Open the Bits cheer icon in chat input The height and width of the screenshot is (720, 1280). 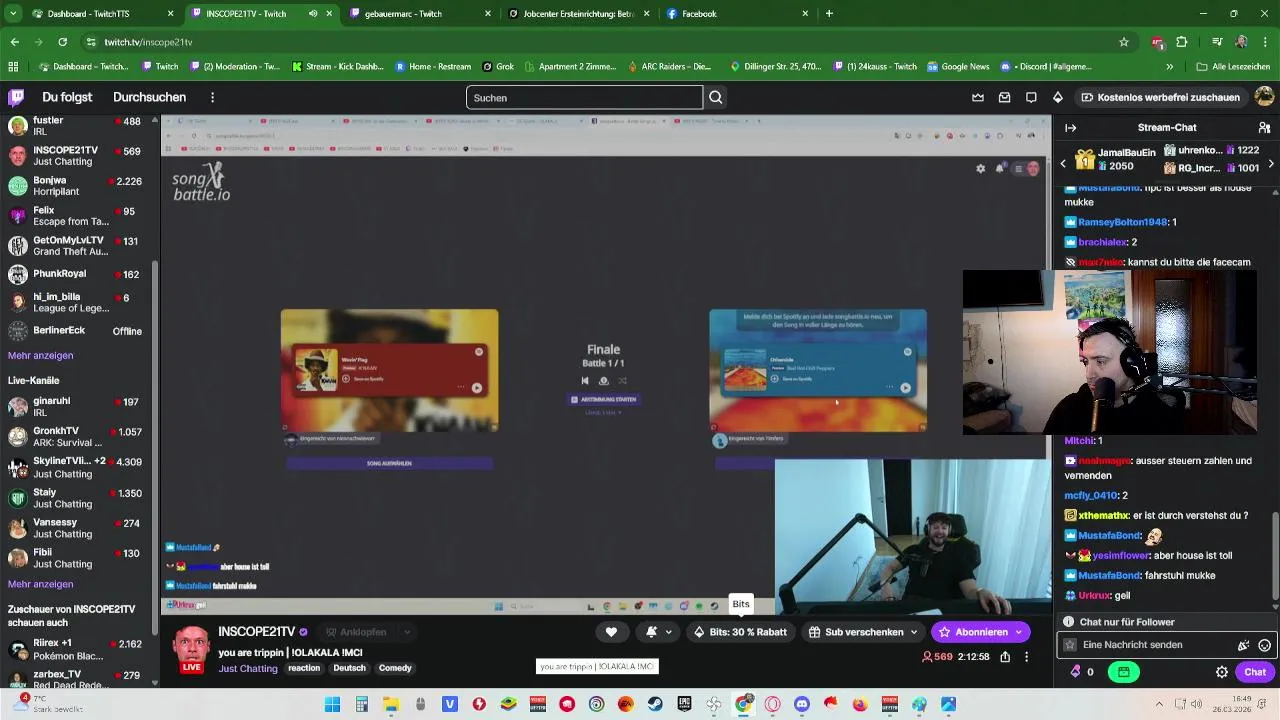pos(1243,645)
